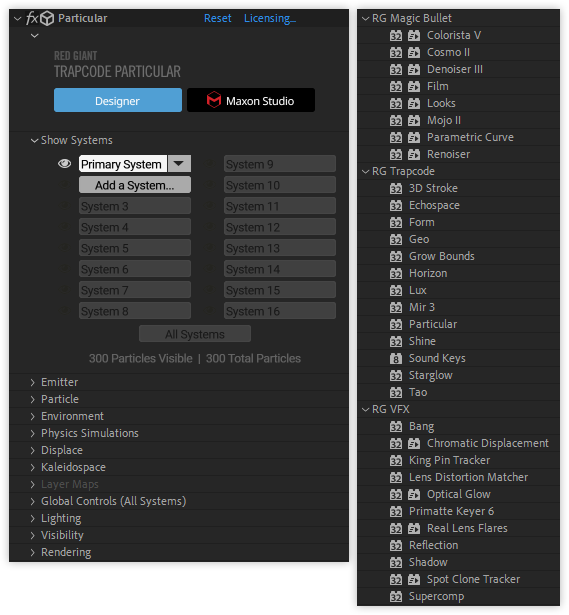The image size is (569, 615).
Task: Choose King Pin Tracker effect
Action: [449, 460]
